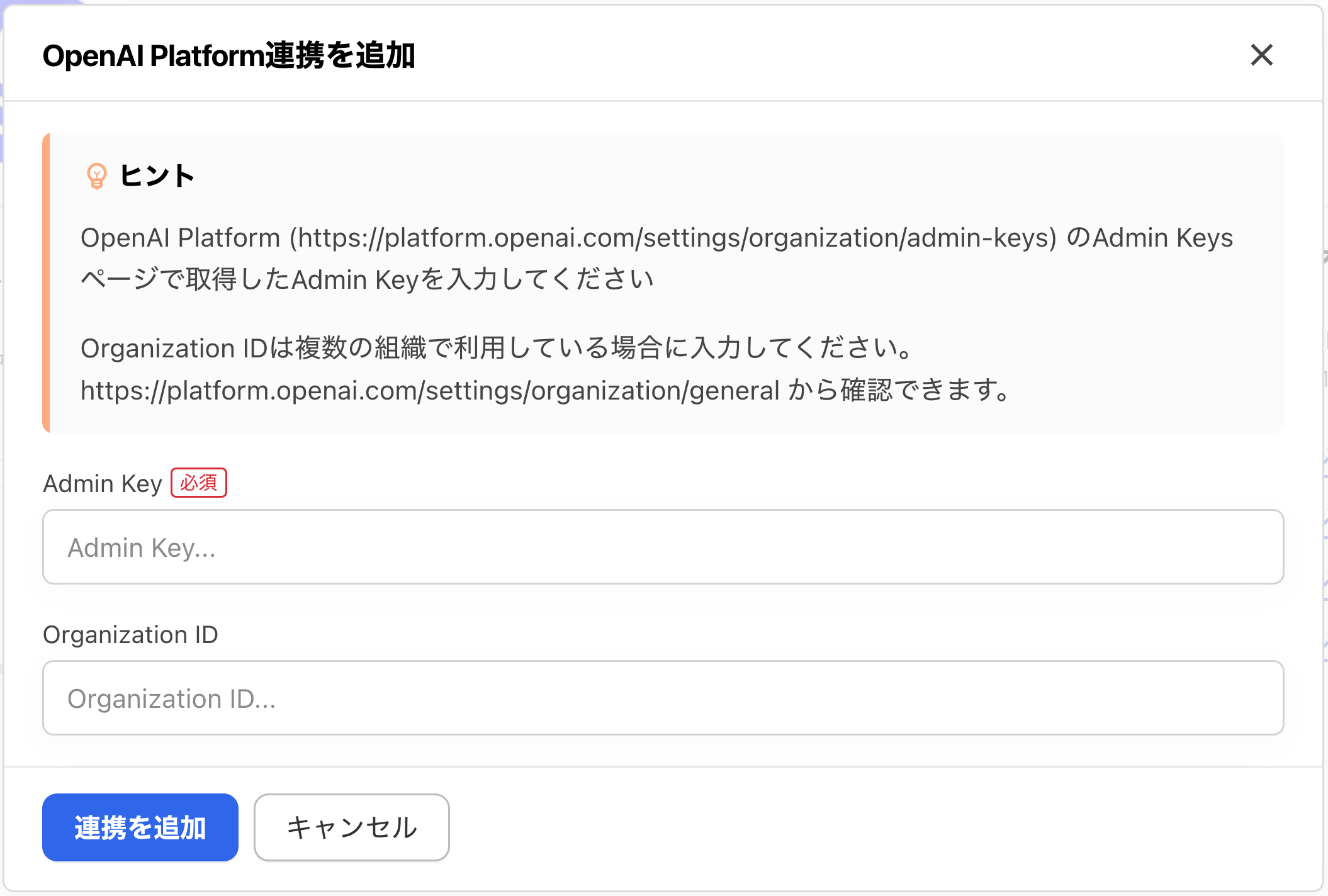Click the OpenAI Platform words starting the hint
Screen dimensions: 1328x896
point(180,238)
